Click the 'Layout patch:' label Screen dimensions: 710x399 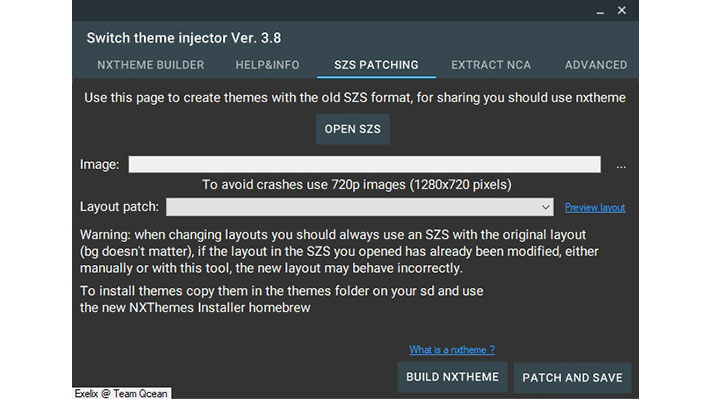tap(119, 207)
